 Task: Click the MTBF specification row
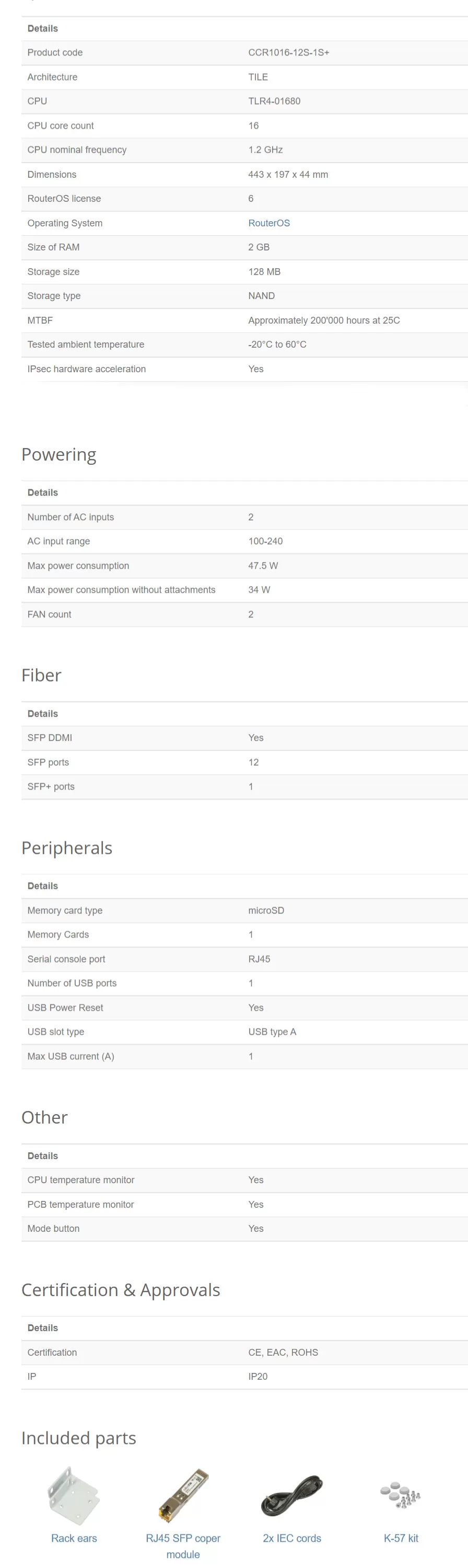(244, 320)
